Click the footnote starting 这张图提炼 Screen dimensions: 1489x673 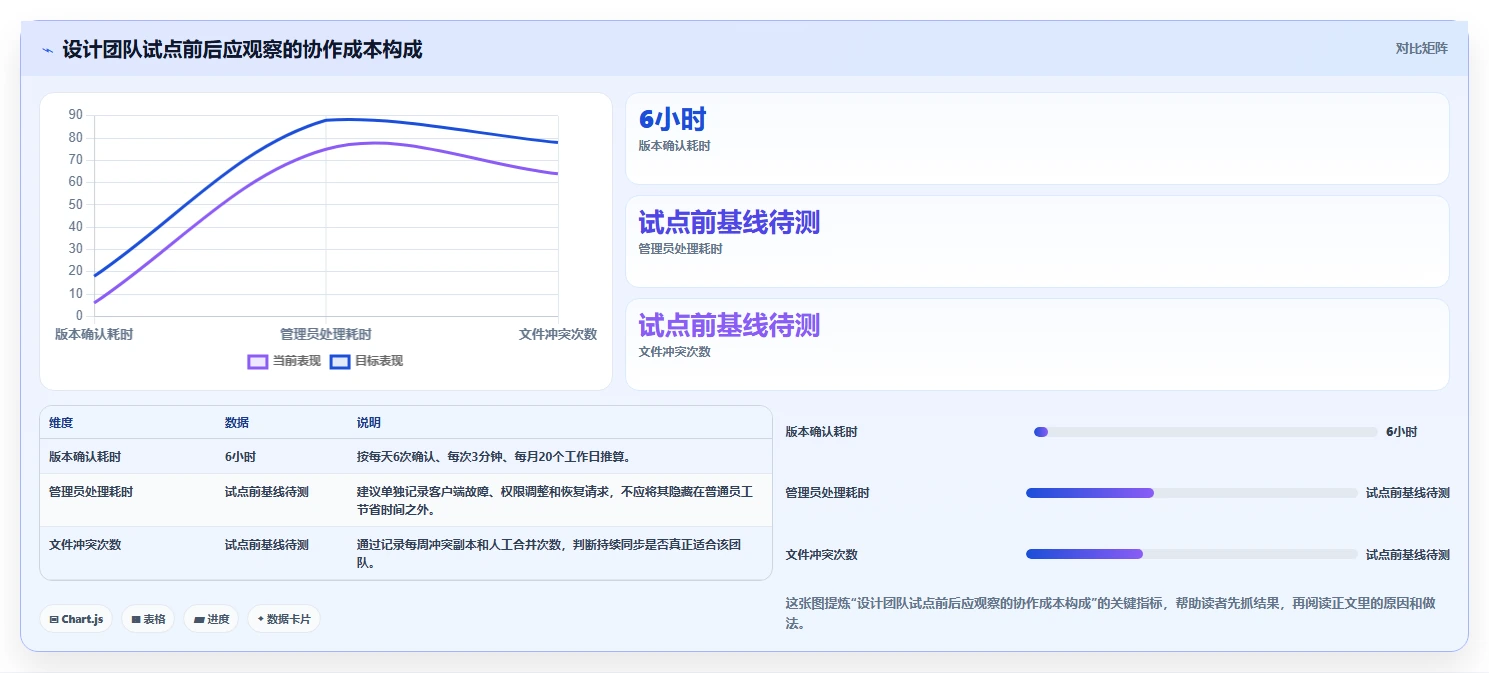(1111, 613)
